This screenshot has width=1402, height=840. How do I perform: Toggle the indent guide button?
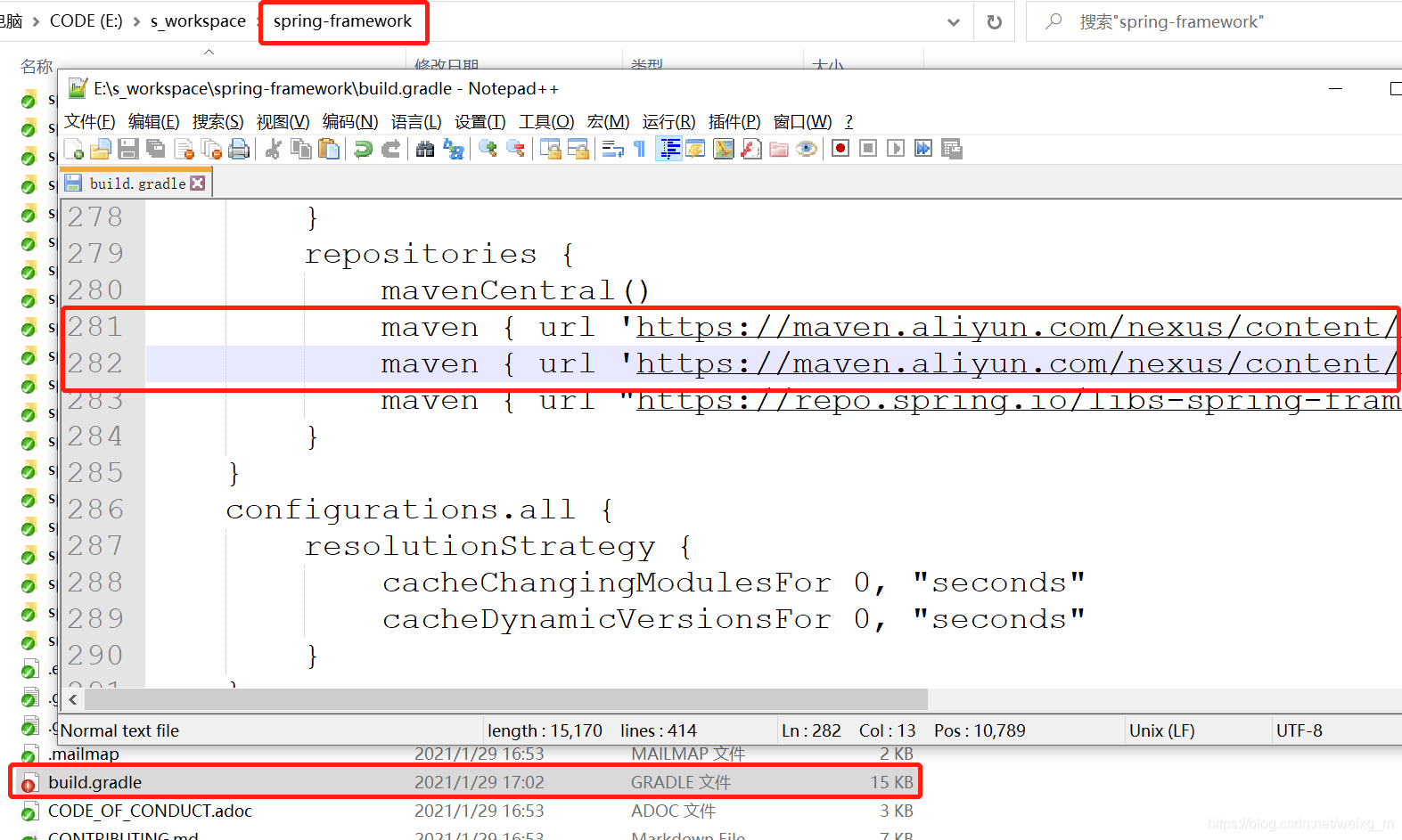tap(668, 149)
